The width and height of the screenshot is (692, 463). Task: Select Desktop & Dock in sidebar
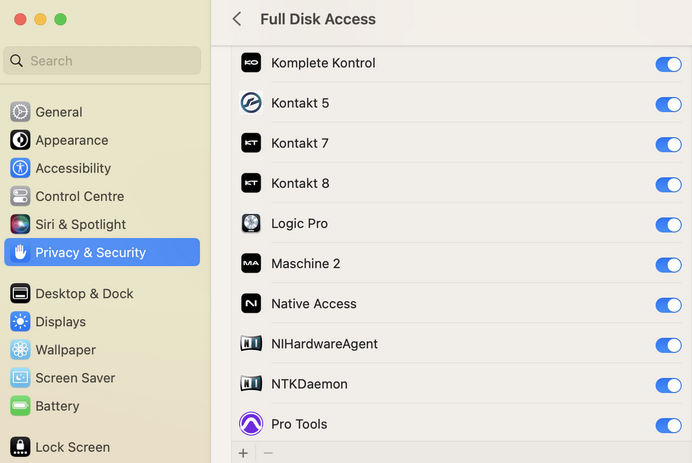pos(102,294)
